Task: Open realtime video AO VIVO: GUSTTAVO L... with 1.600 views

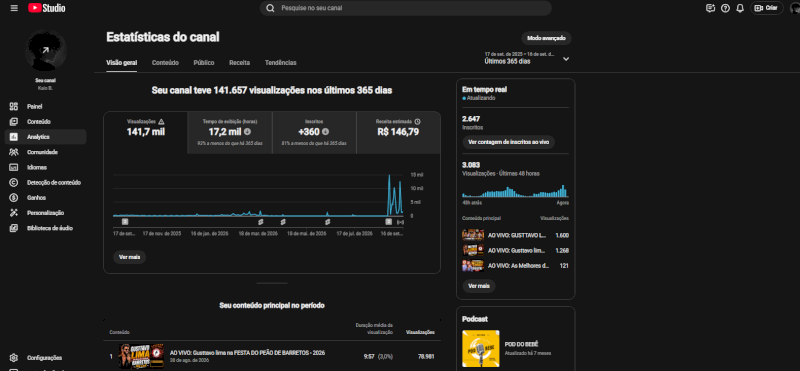Action: tap(515, 235)
